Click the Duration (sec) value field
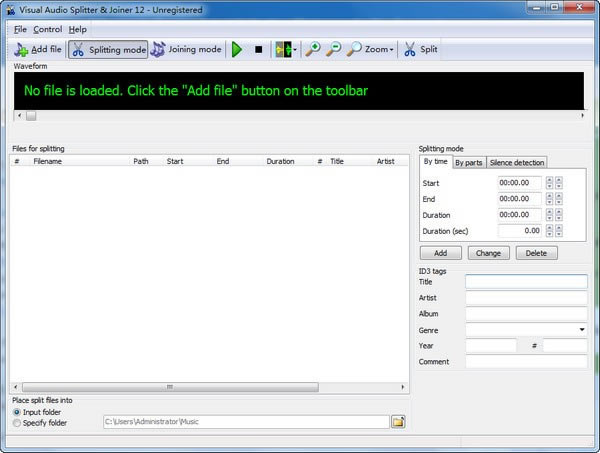Viewport: 600px width, 453px height. (x=519, y=231)
